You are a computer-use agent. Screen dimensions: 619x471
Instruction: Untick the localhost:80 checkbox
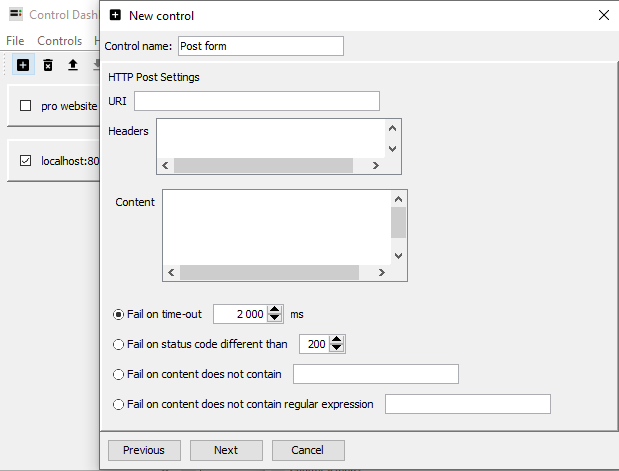tap(26, 161)
